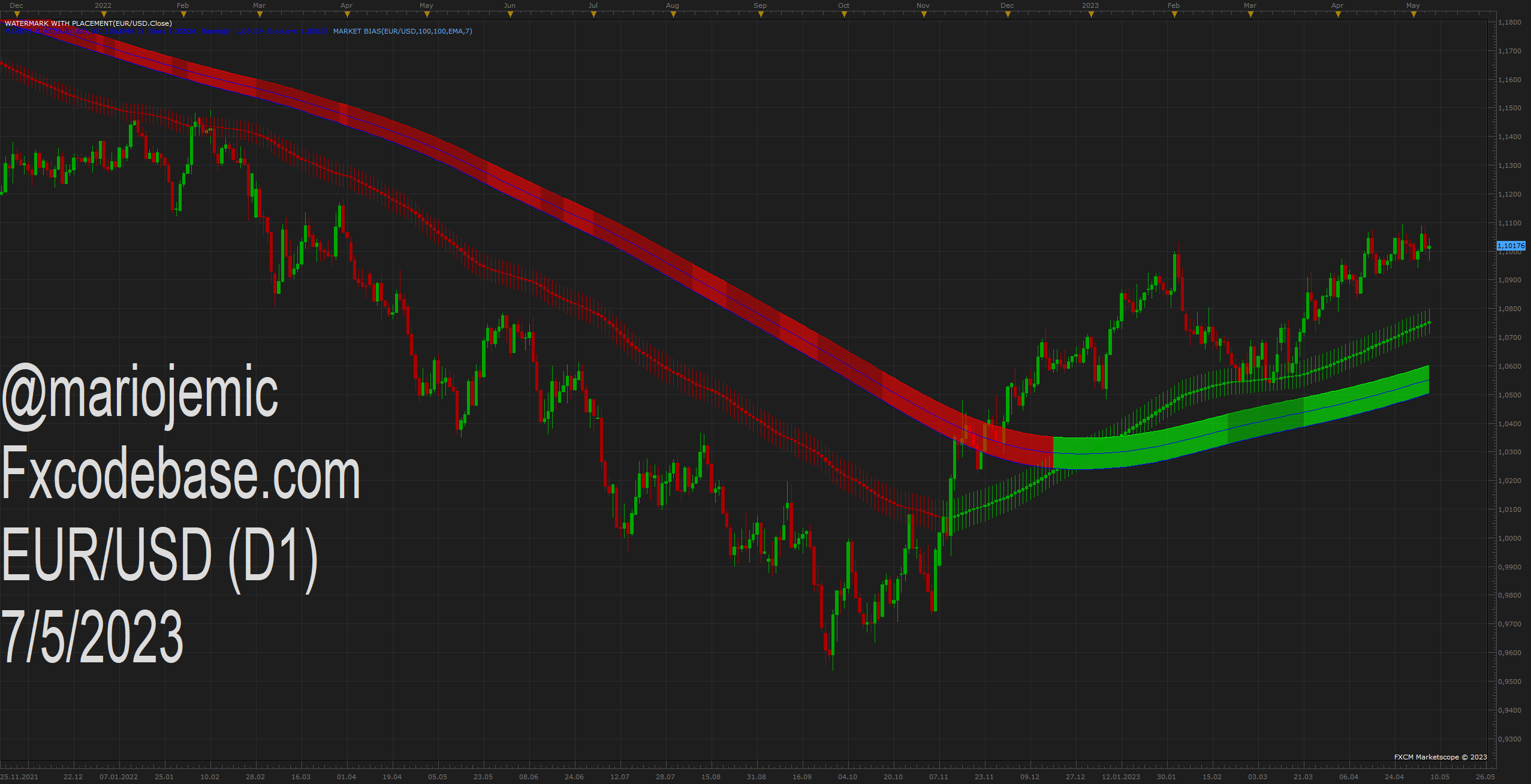This screenshot has height=784, width=1531.
Task: Click the Oct month marker triangle
Action: tap(844, 14)
